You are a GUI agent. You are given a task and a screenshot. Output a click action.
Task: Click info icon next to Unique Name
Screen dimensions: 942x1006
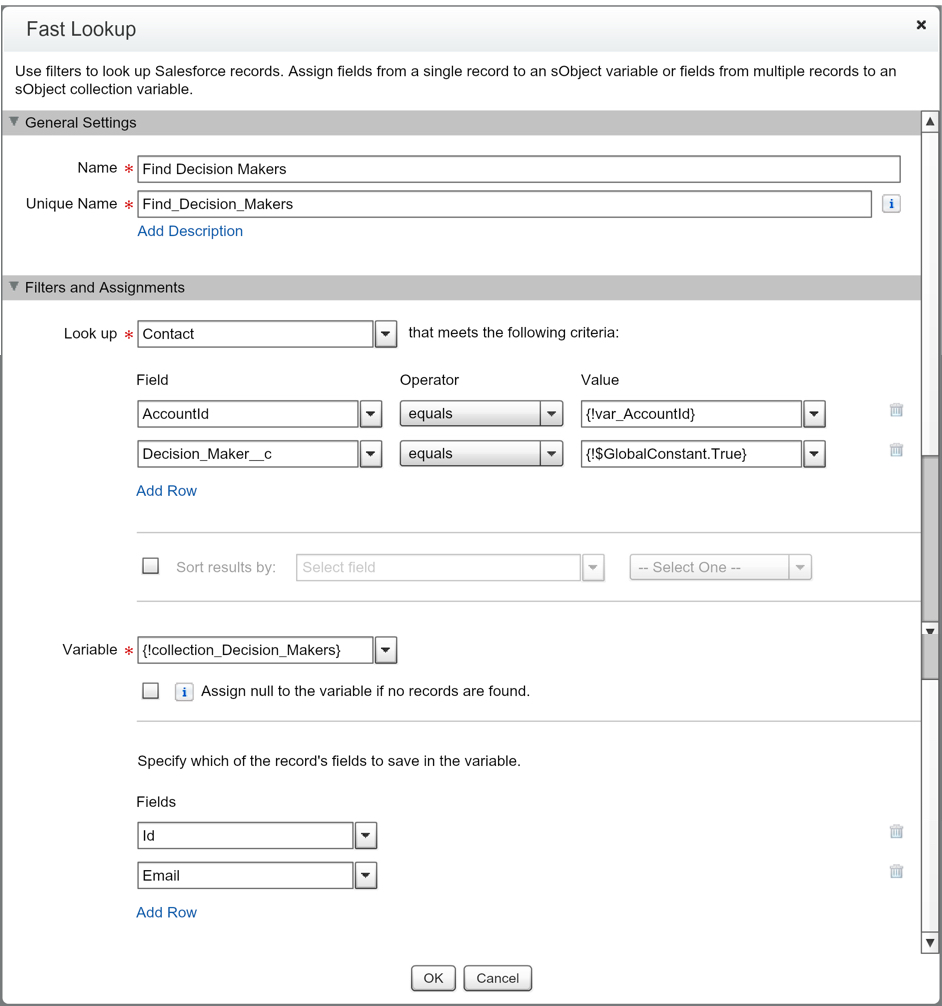click(x=891, y=204)
